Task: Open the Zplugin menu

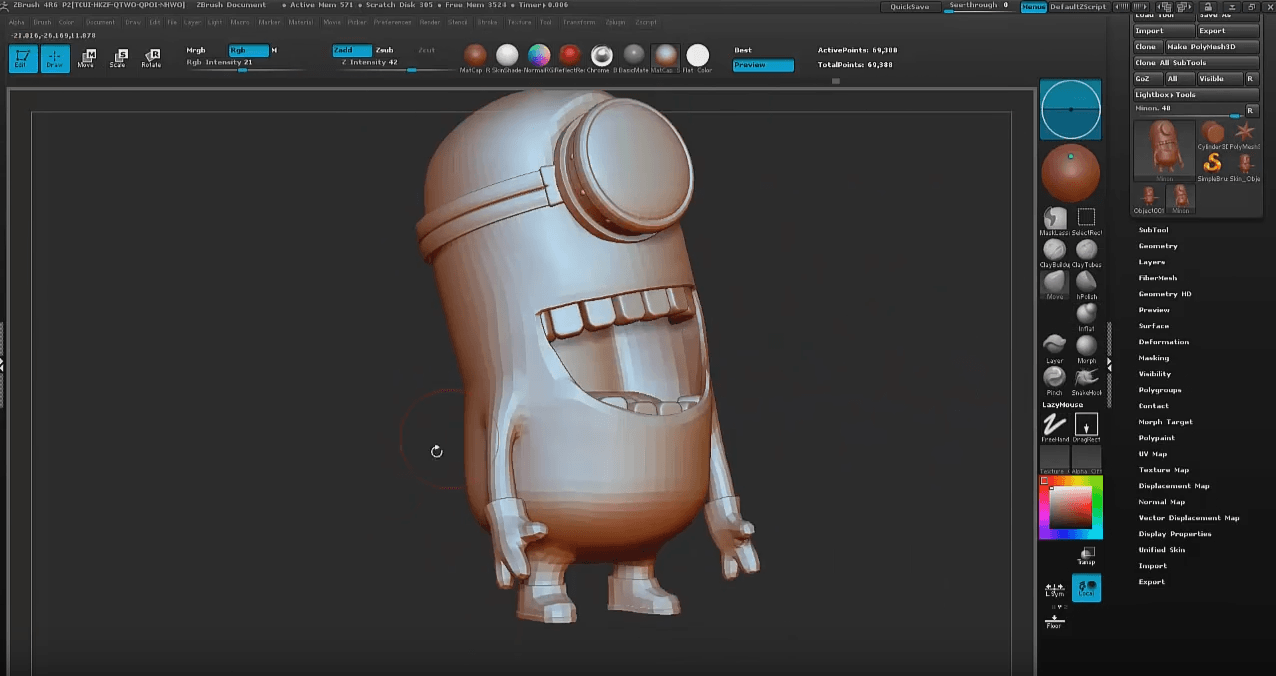Action: 615,22
